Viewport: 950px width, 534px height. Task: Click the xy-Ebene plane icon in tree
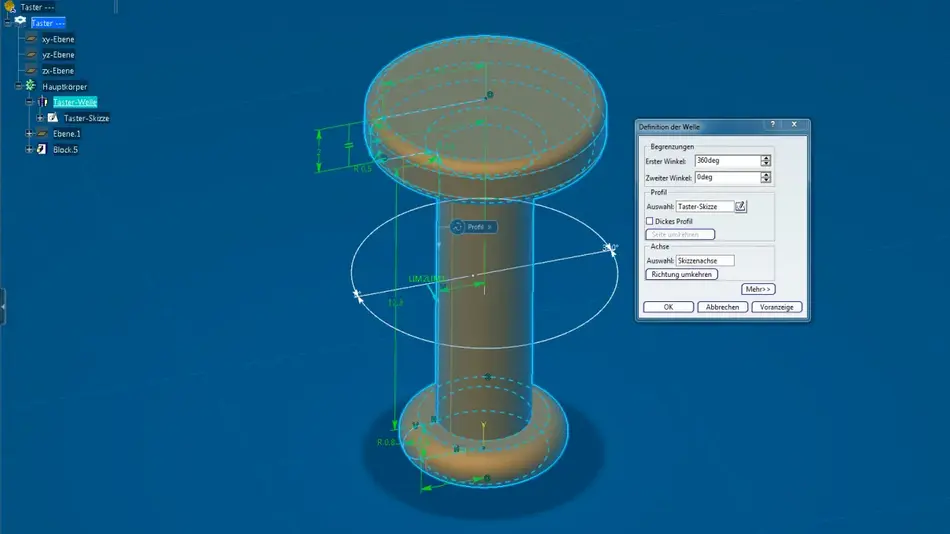coord(31,39)
